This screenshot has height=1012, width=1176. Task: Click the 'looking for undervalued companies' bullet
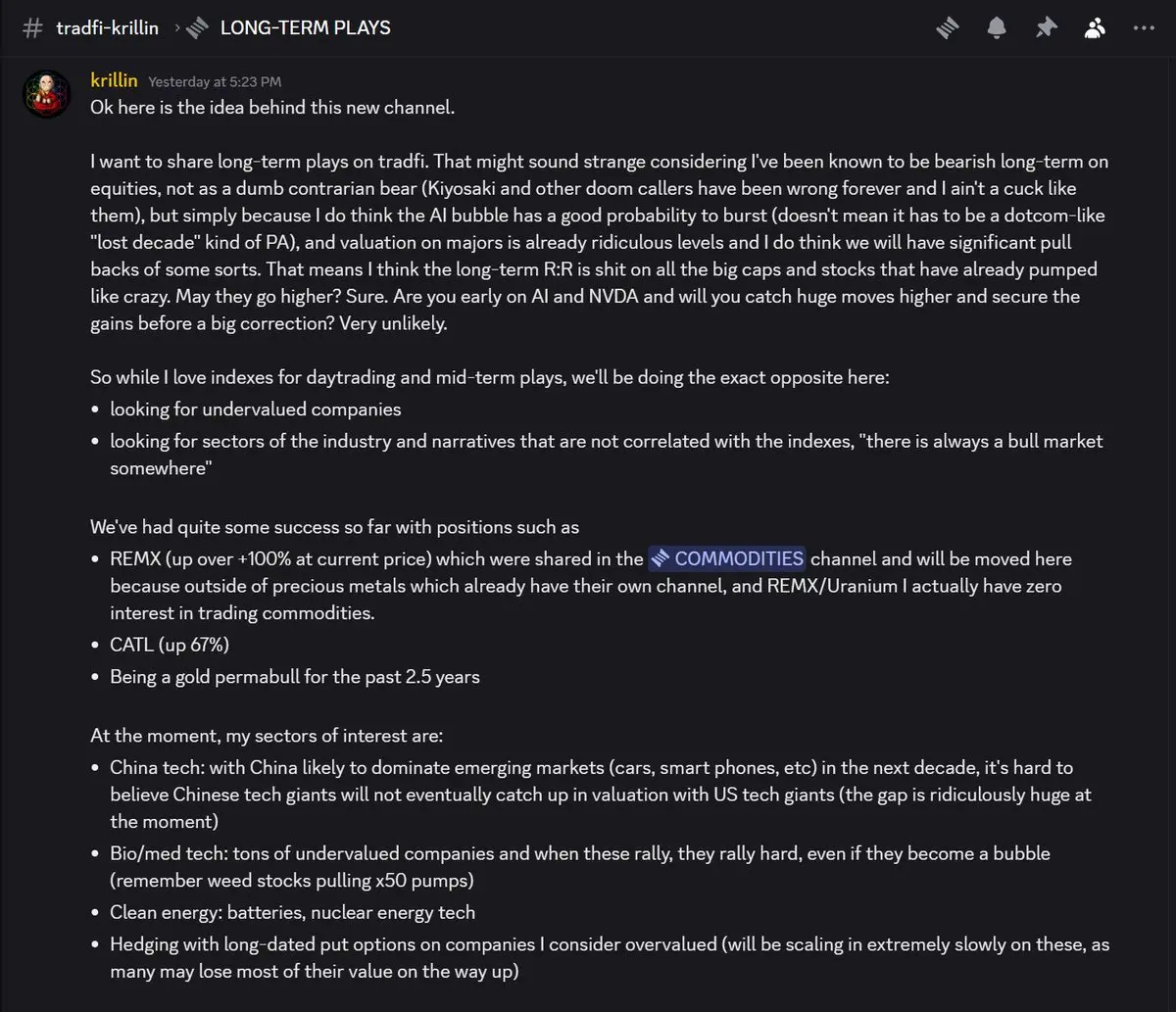pos(256,409)
